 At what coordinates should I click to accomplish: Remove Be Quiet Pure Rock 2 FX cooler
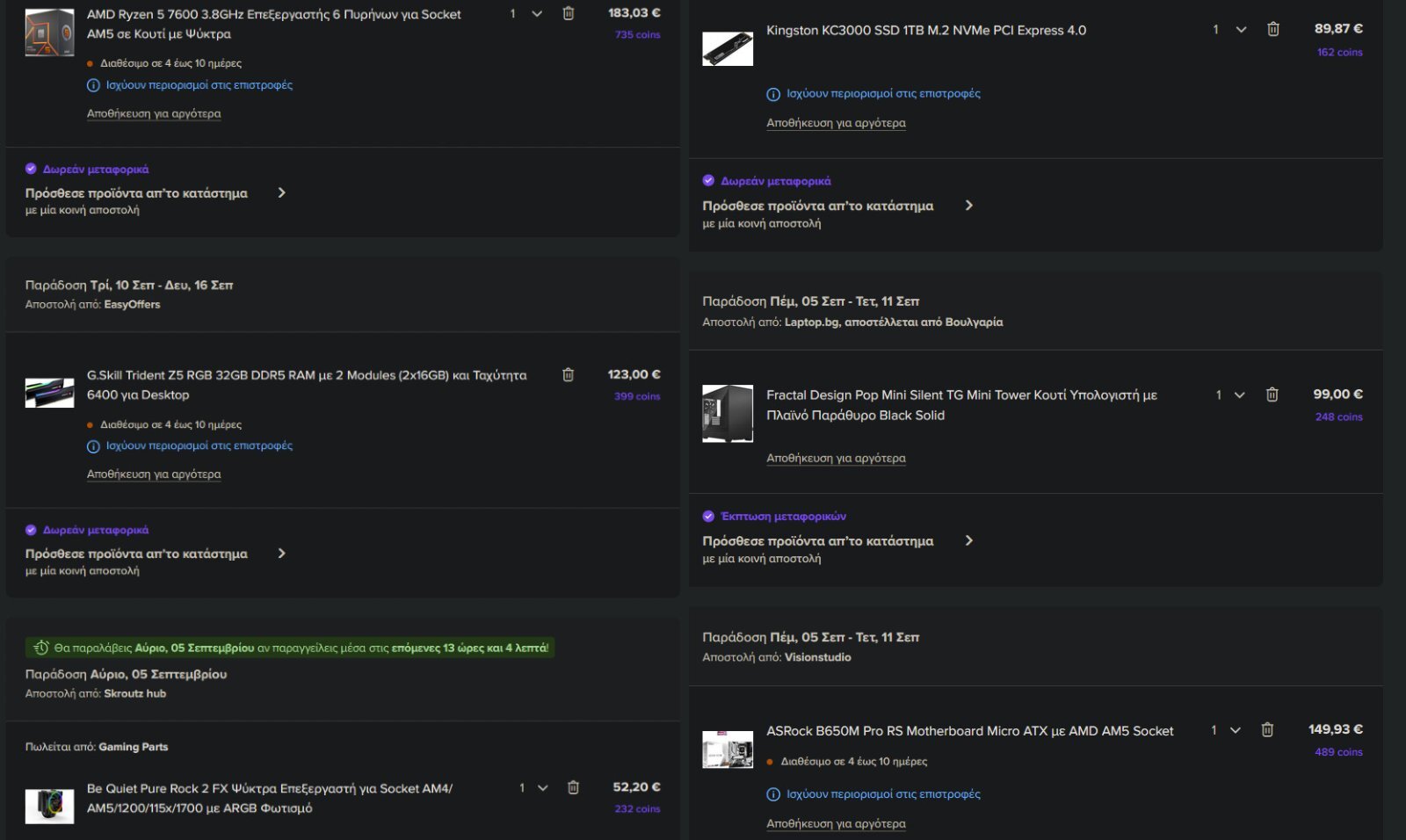[x=573, y=787]
